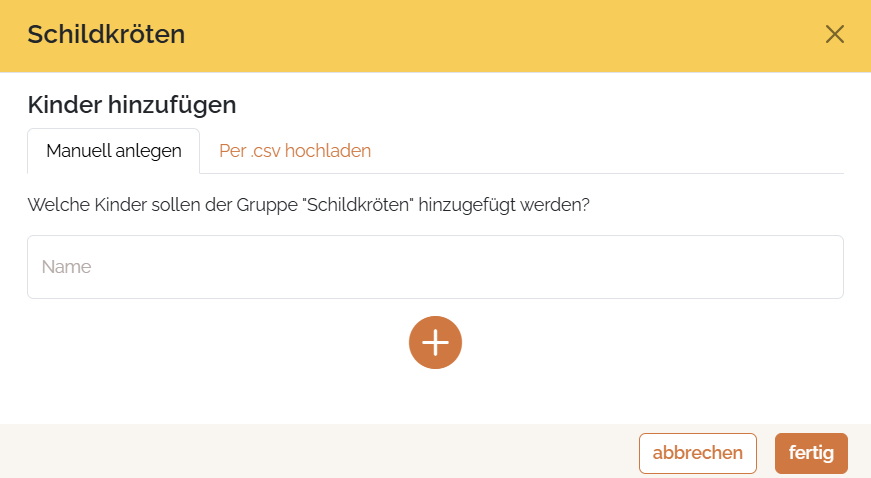Close the Schildkröten dialog with the X
The width and height of the screenshot is (871, 478).
835,34
